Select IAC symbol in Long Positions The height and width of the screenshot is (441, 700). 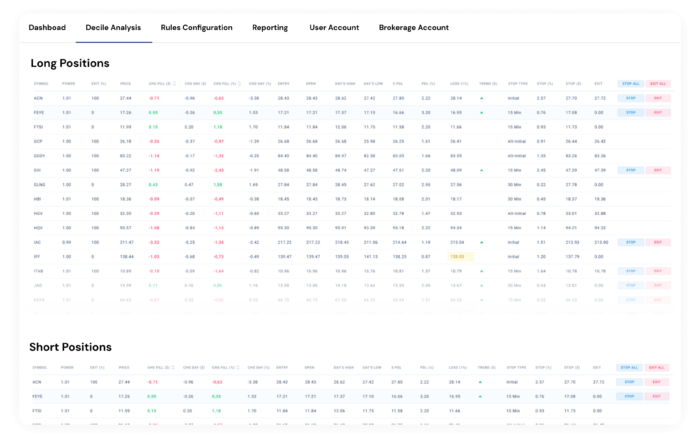[x=37, y=242]
